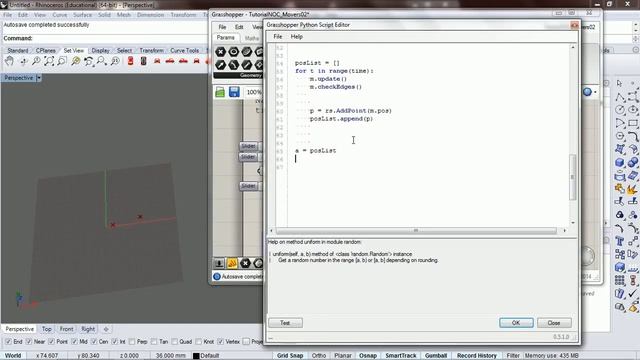Screen dimensions: 640x360
Task: Switch to the CPlanes toolbar tab
Action: pyautogui.click(x=46, y=51)
